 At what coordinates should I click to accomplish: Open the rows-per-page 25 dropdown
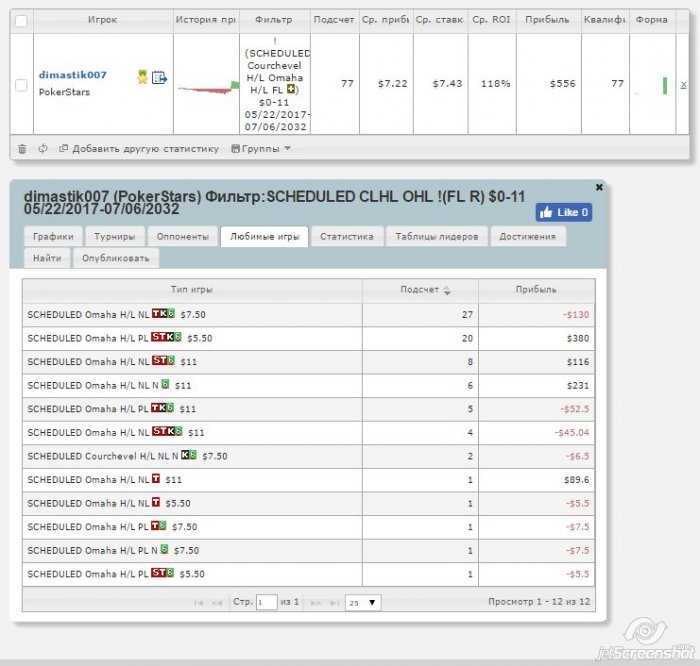pos(363,603)
